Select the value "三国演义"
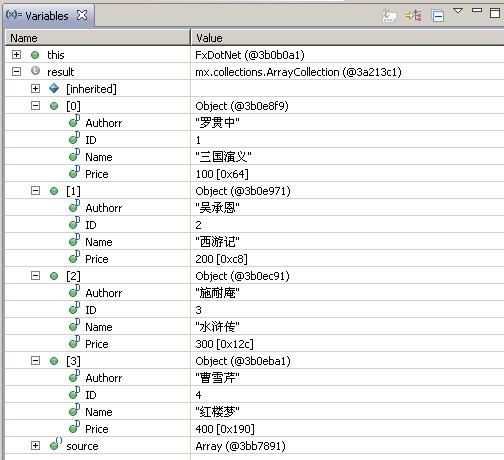Image resolution: width=504 pixels, height=460 pixels. pyautogui.click(x=223, y=157)
